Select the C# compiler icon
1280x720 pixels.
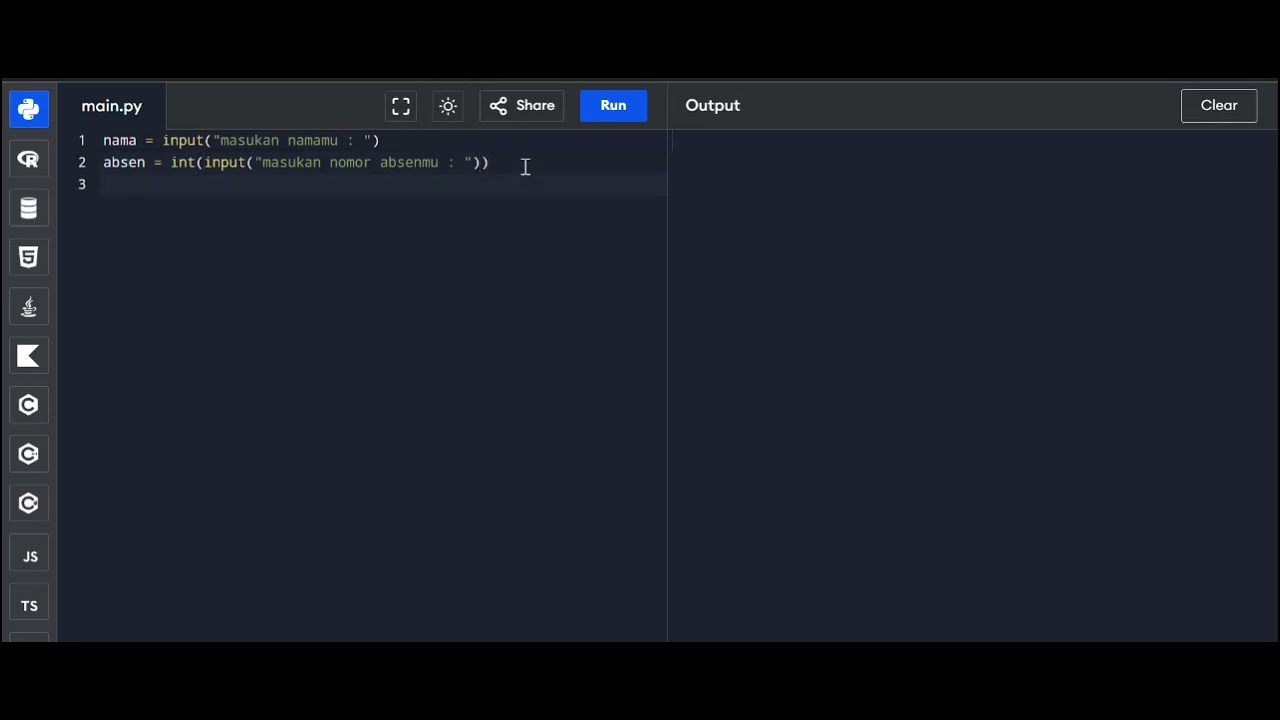click(29, 503)
